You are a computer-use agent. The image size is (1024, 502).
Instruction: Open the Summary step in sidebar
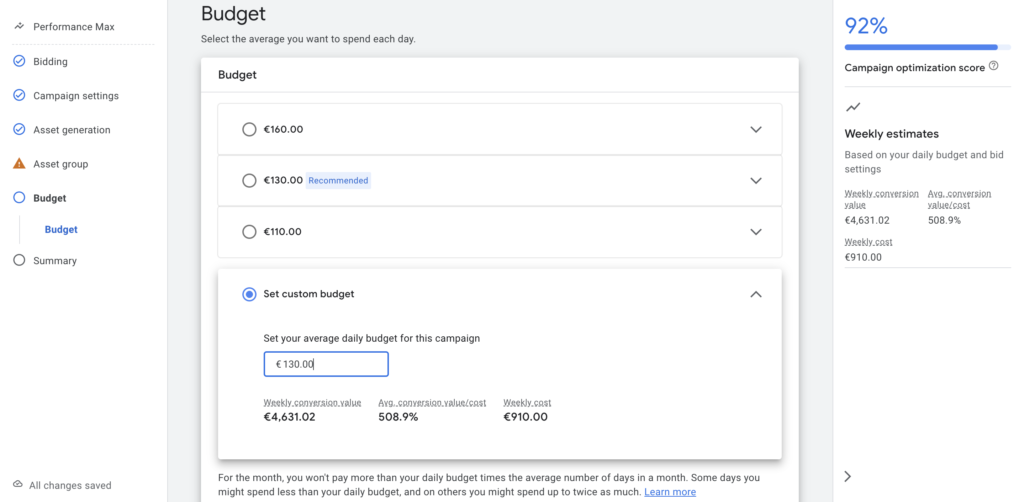54,261
